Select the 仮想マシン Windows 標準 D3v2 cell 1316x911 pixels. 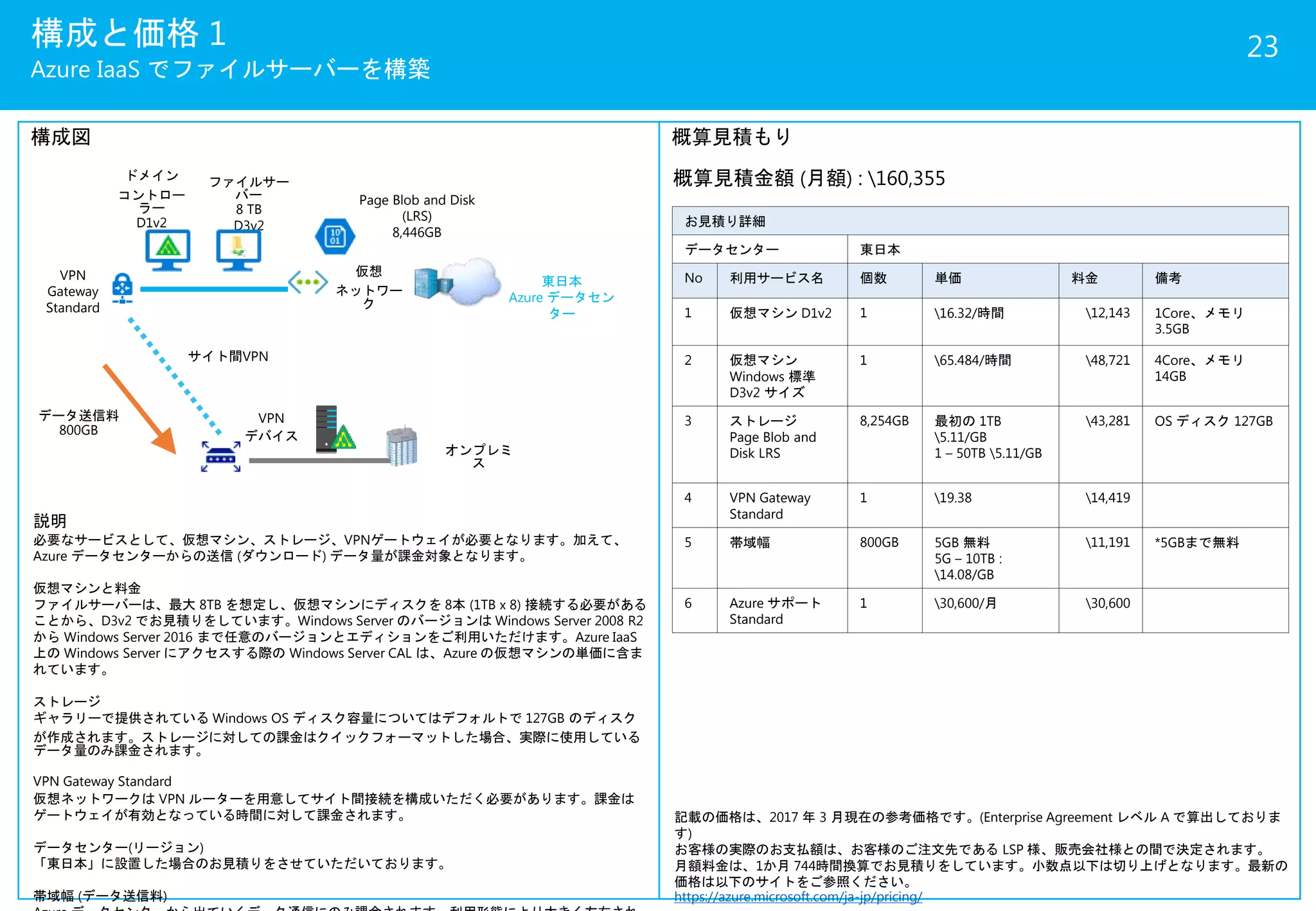click(x=782, y=376)
